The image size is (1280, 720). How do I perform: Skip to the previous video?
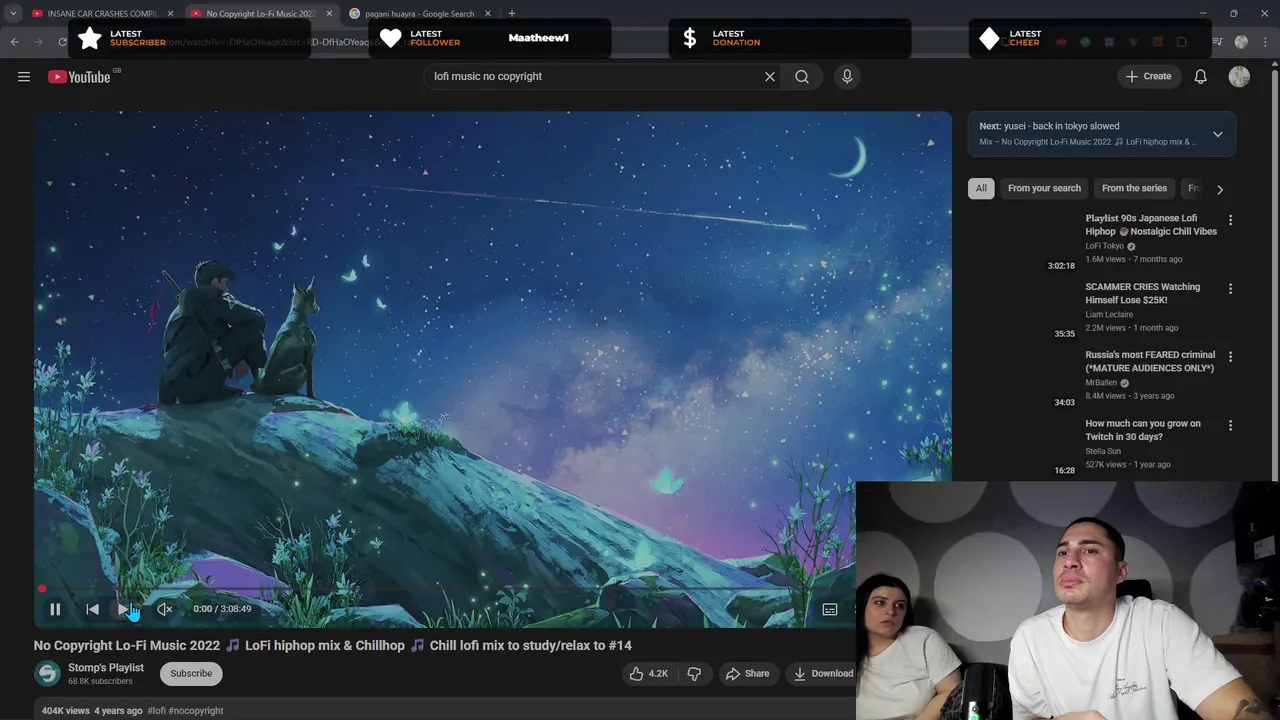pos(92,609)
